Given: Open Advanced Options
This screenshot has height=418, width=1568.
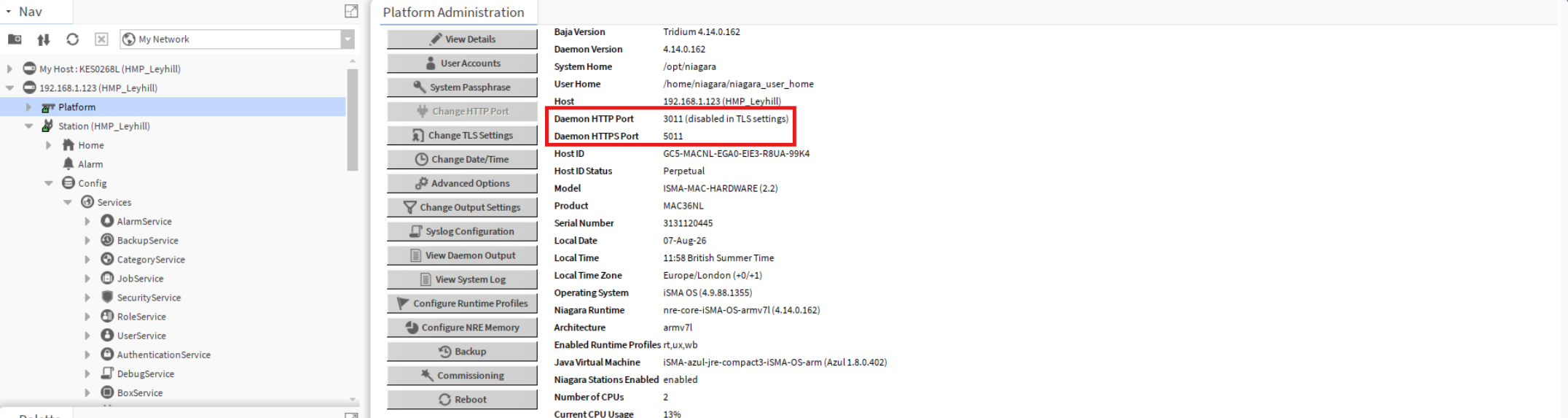Looking at the screenshot, I should pos(462,184).
